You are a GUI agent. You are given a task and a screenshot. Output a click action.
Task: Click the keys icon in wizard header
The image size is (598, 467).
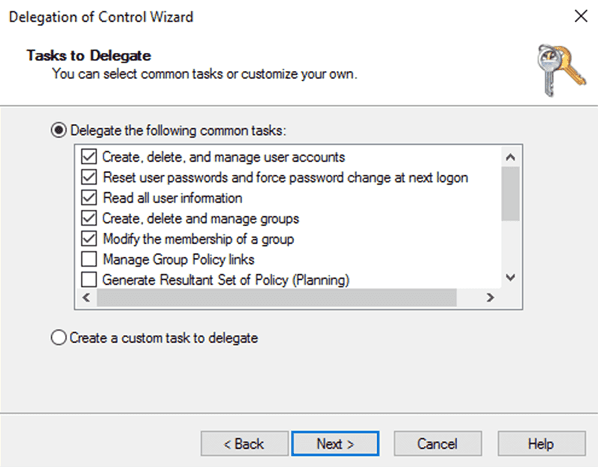click(x=561, y=71)
